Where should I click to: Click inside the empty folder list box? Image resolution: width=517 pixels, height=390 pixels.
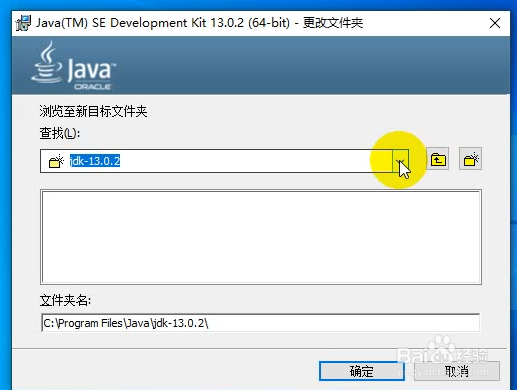pyautogui.click(x=261, y=237)
